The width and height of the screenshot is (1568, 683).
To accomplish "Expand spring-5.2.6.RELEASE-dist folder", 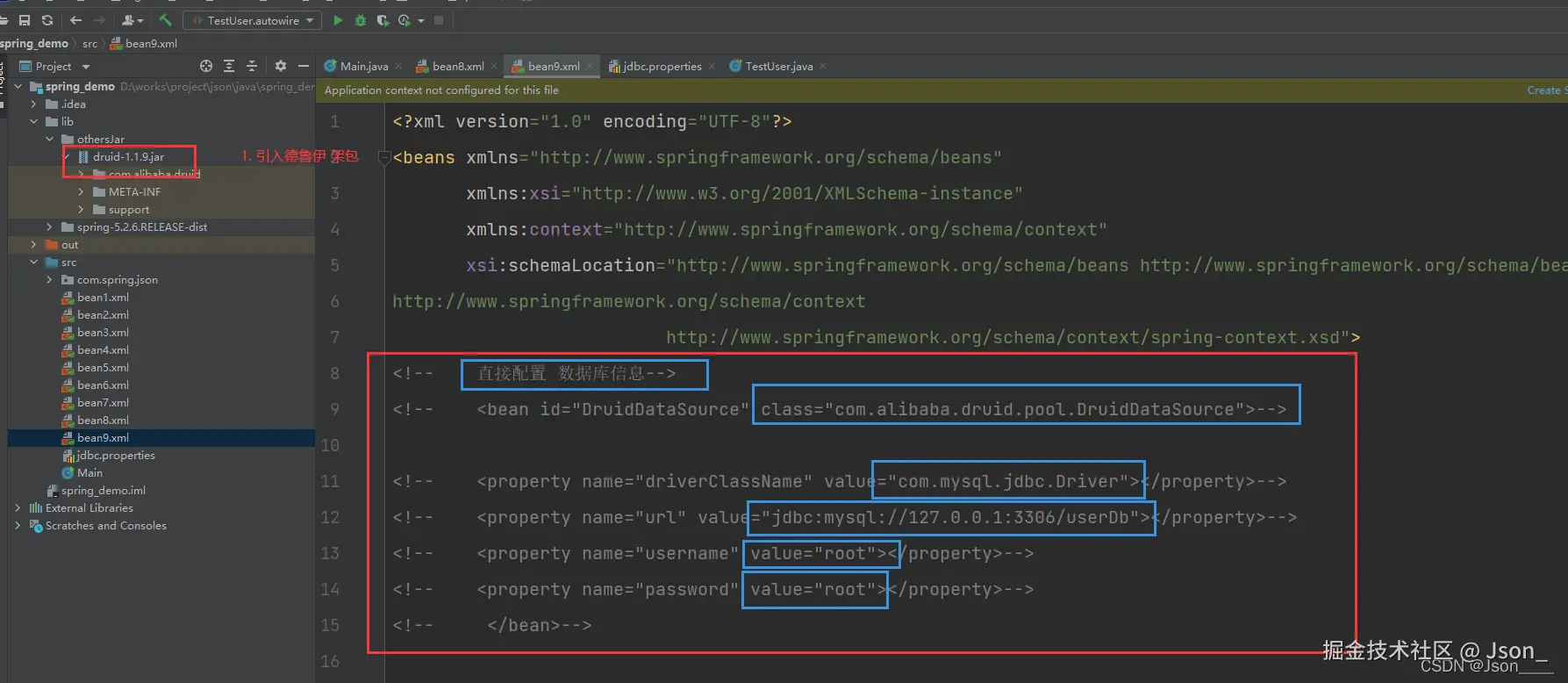I will 50,226.
